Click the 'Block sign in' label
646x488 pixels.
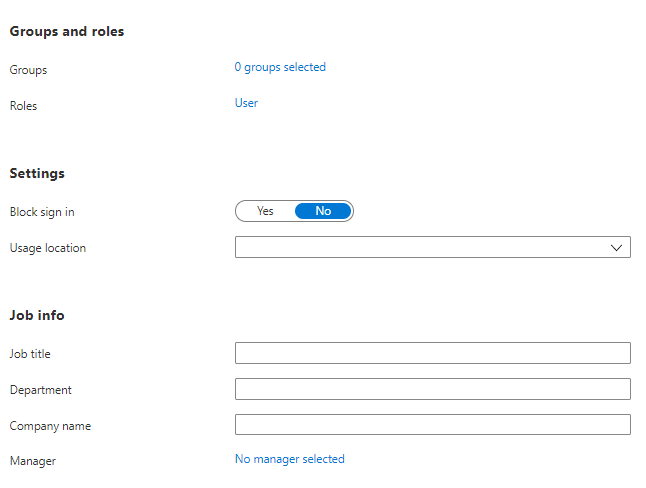(42, 212)
